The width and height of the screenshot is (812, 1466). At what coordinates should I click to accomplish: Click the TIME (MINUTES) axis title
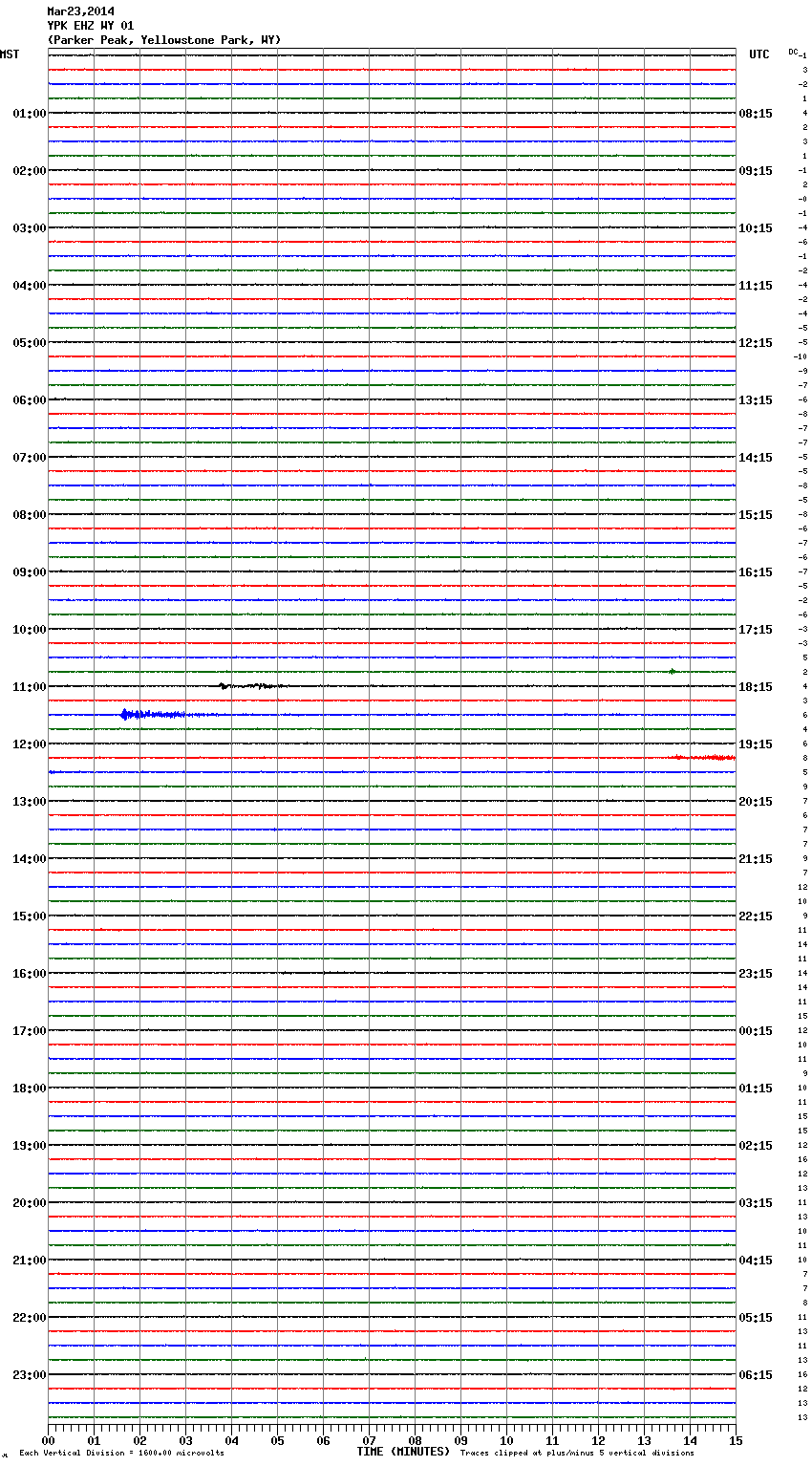coord(403,1452)
